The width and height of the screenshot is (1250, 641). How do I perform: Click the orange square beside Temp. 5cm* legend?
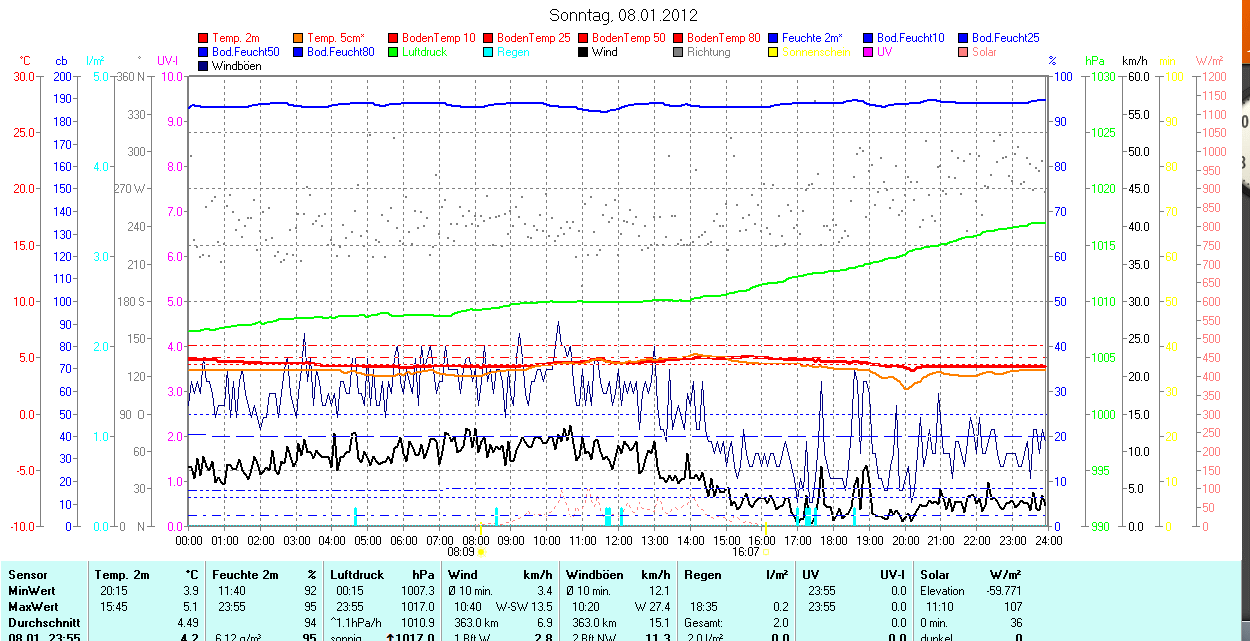pos(298,38)
